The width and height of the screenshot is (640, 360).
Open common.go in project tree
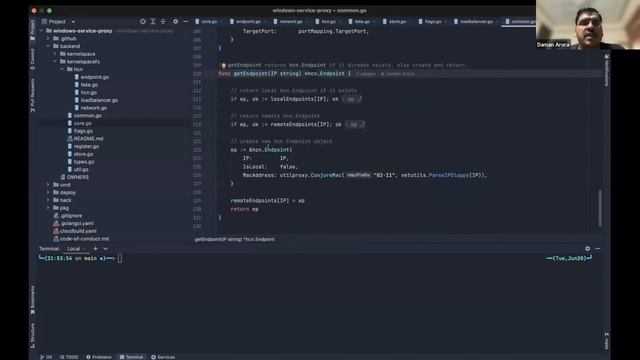88,116
